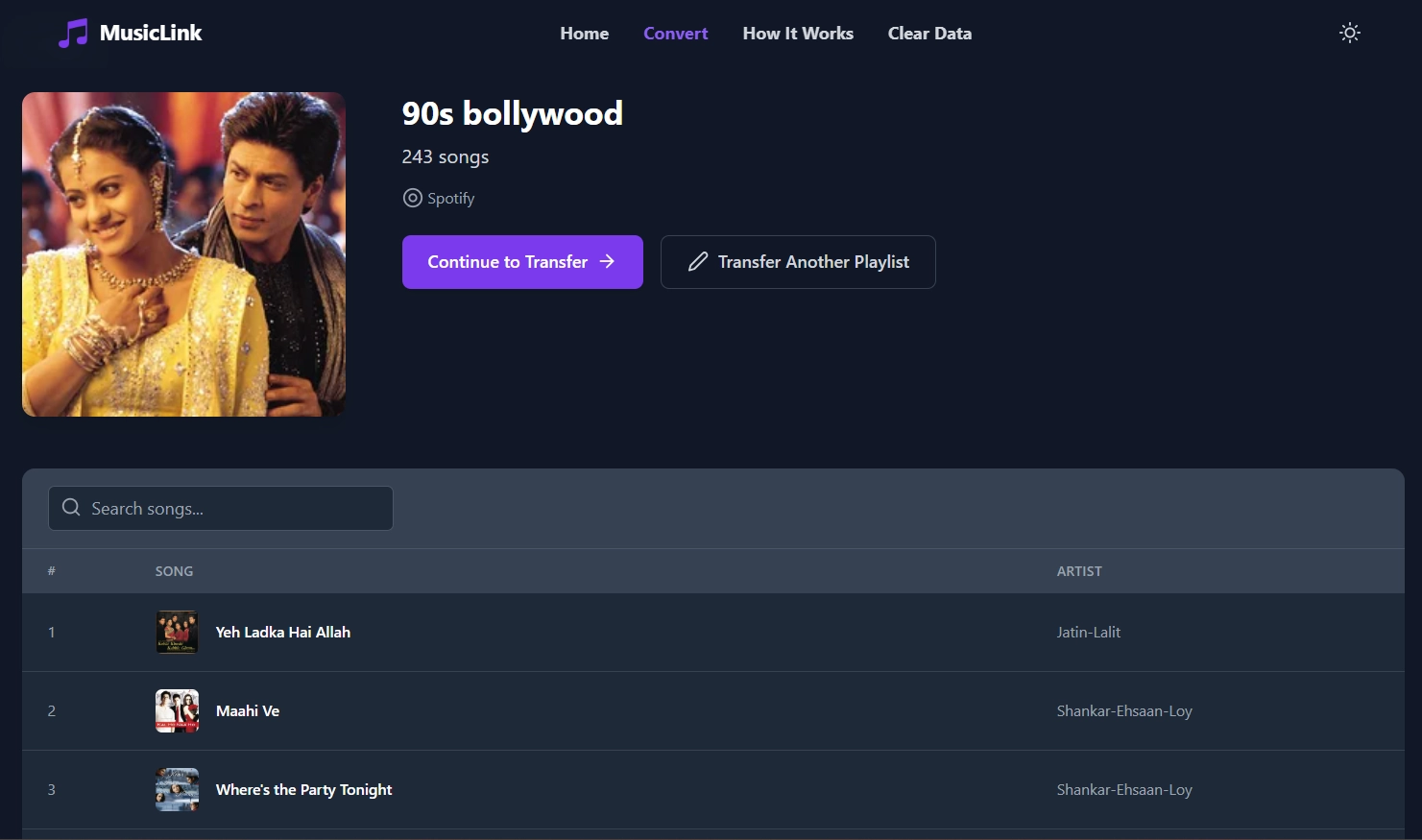1422x840 pixels.
Task: Click Where's the Party Tonight album thumbnail
Action: tap(177, 789)
